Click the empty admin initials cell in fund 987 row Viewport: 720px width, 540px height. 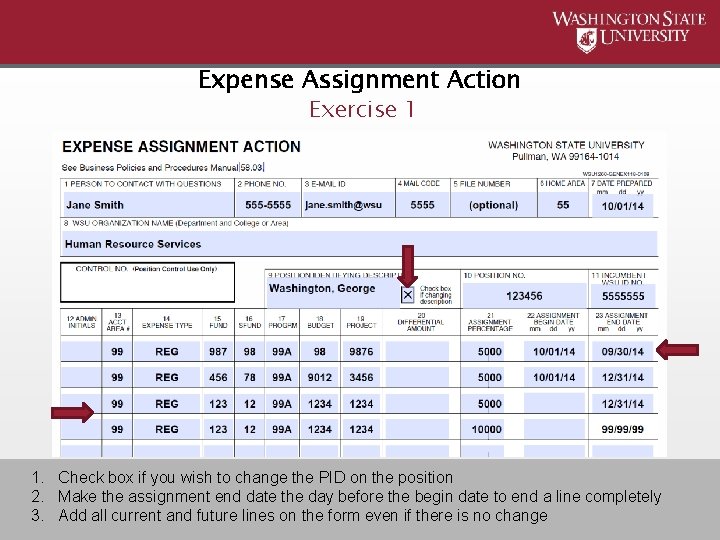(81, 351)
